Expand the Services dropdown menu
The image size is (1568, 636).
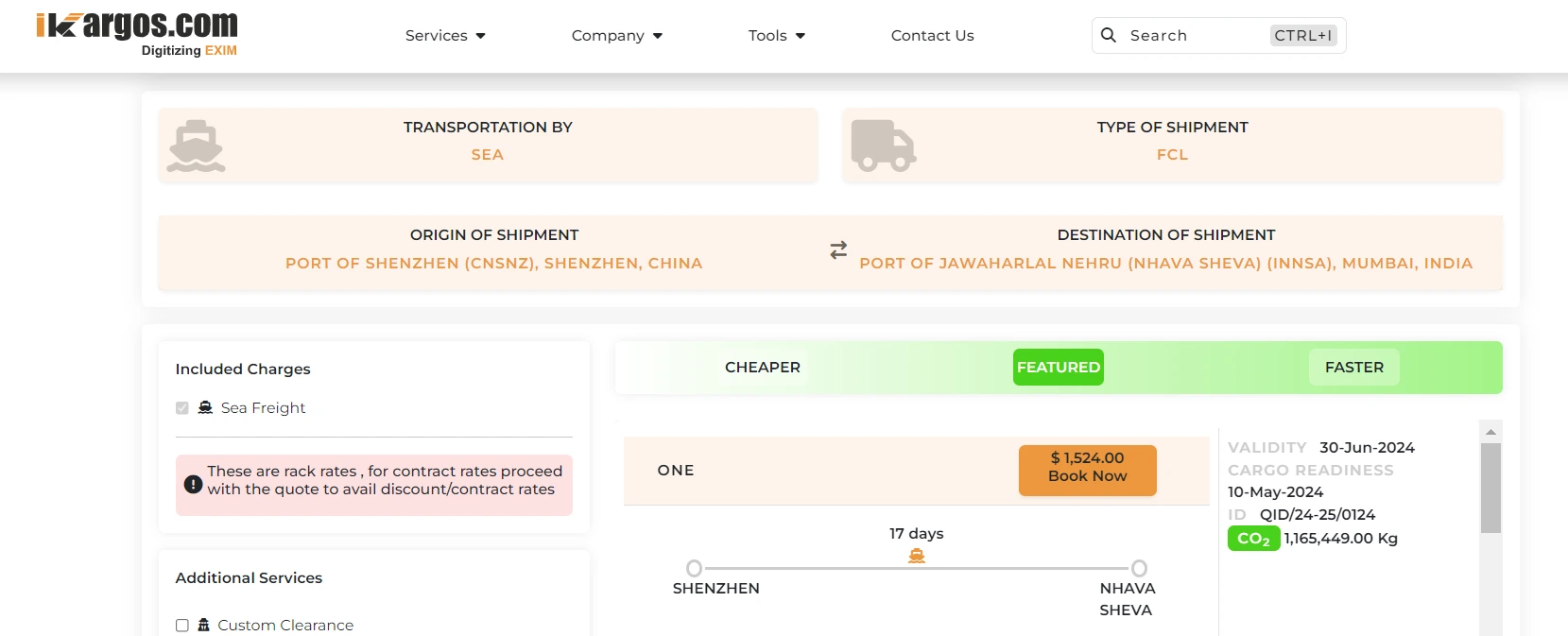445,36
